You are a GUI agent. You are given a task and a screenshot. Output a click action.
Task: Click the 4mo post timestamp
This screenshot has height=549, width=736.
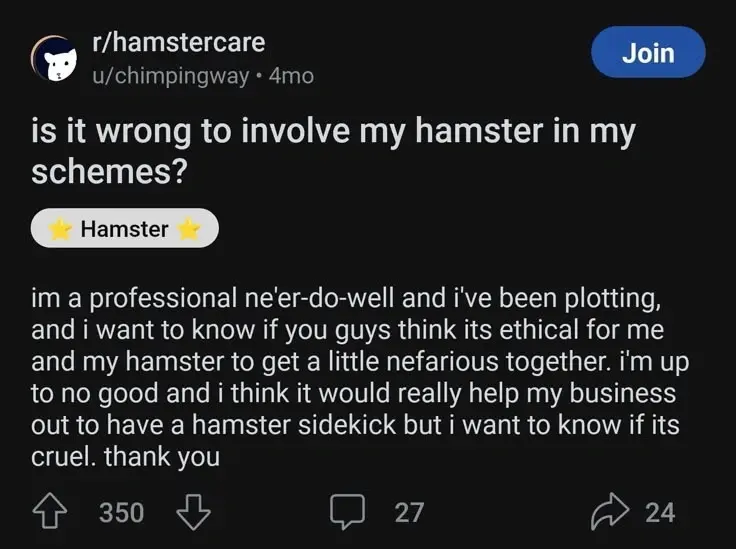tap(291, 76)
